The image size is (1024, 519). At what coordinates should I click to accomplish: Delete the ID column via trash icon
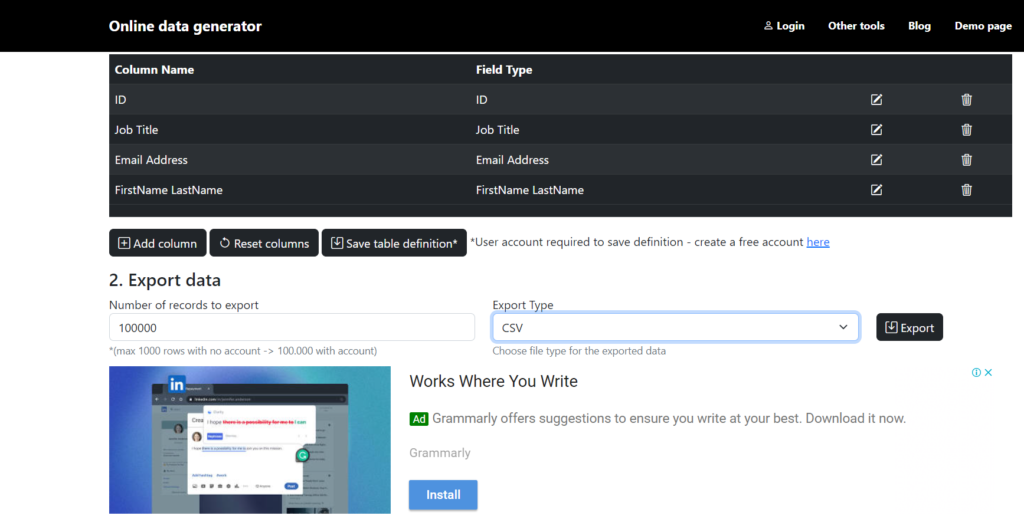pyautogui.click(x=966, y=100)
